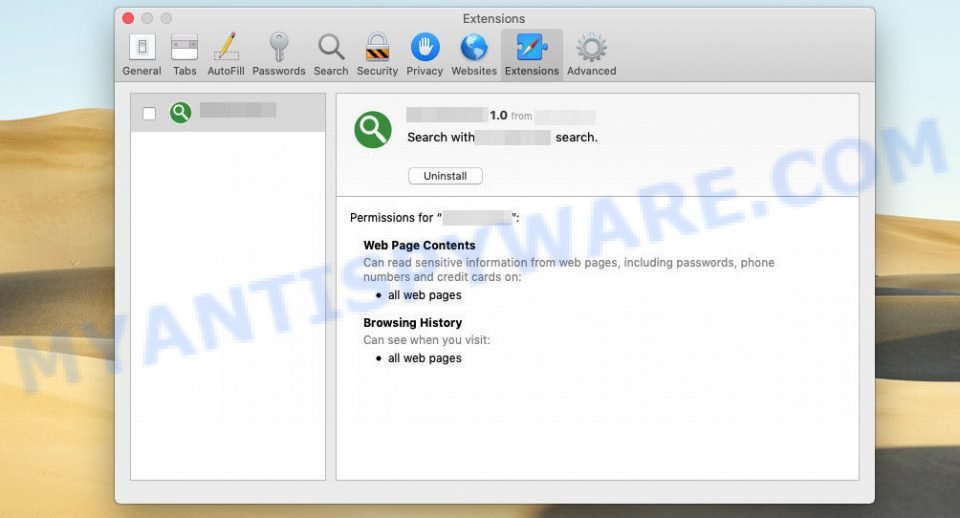Open the Tabs preferences pane
The width and height of the screenshot is (960, 518).
(x=184, y=55)
